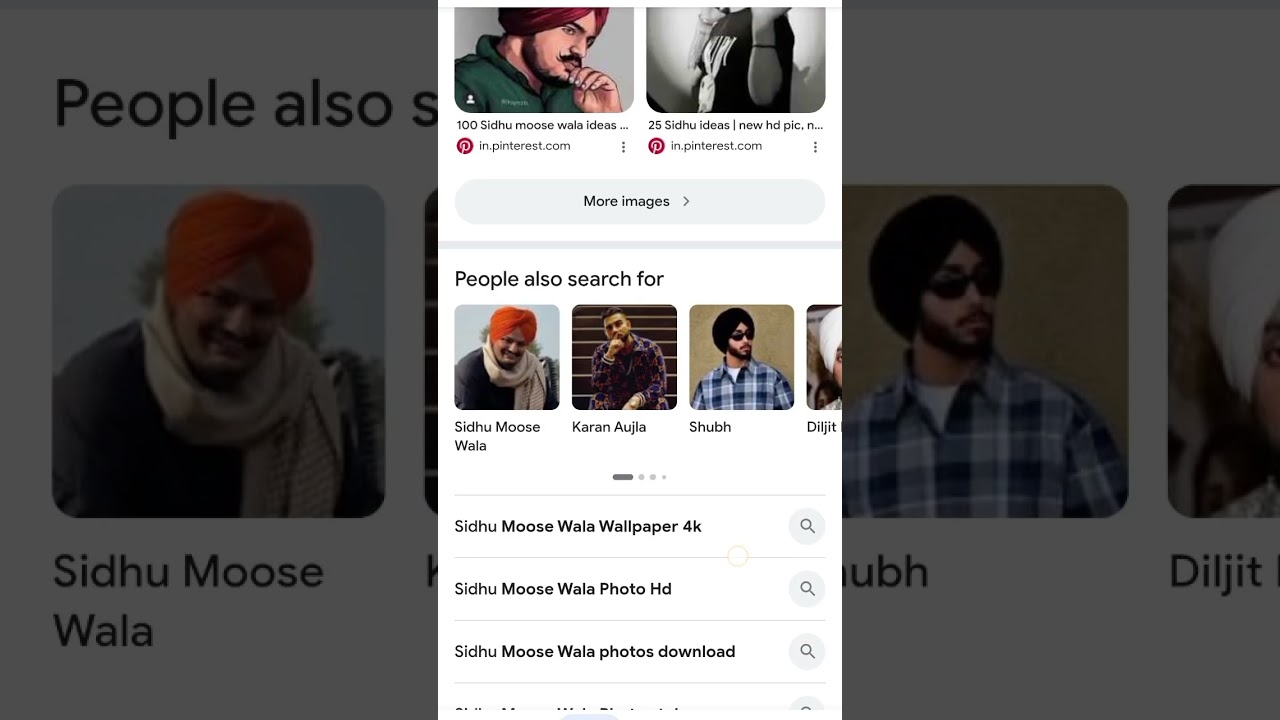Choose suggestion Sidhu Moose Wala Photo Hd
The image size is (1280, 720).
[x=640, y=589]
